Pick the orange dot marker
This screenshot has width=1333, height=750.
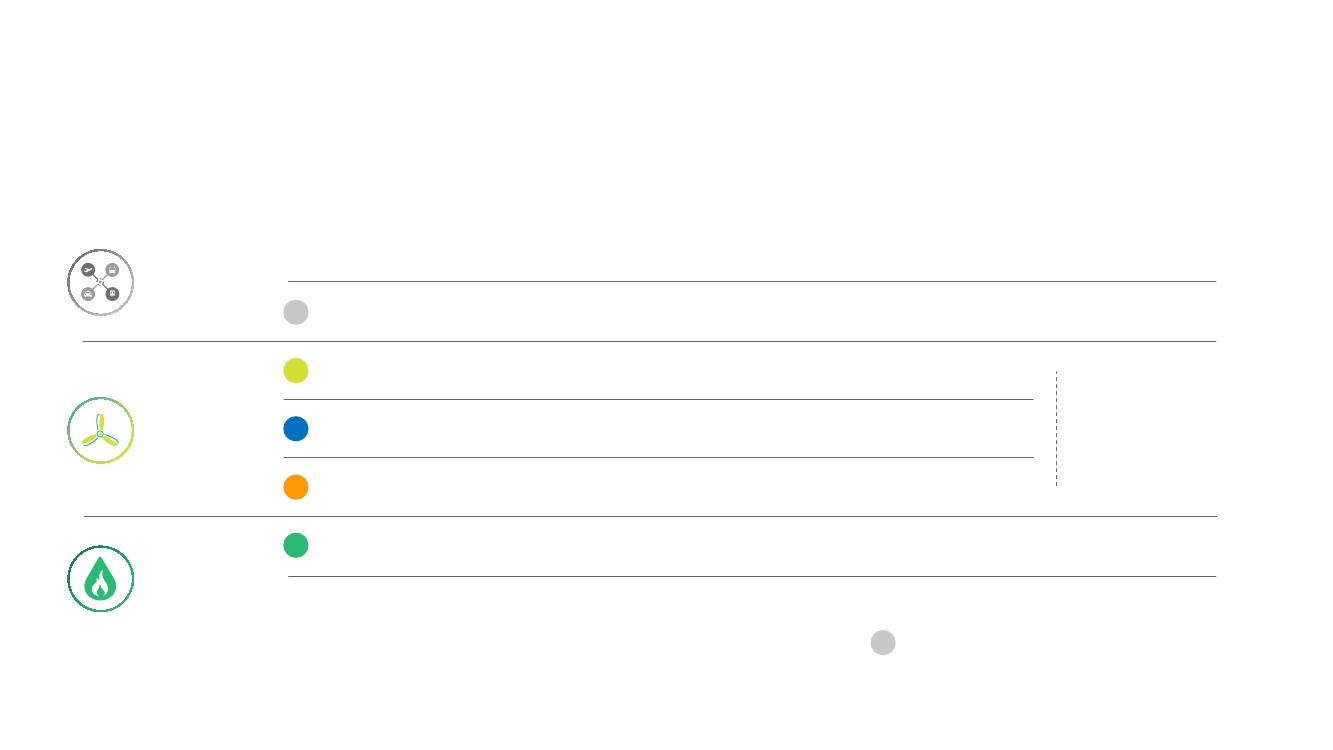point(296,487)
